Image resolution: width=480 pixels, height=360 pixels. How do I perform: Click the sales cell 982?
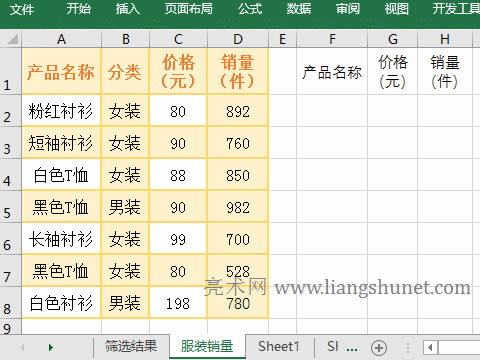coord(238,206)
